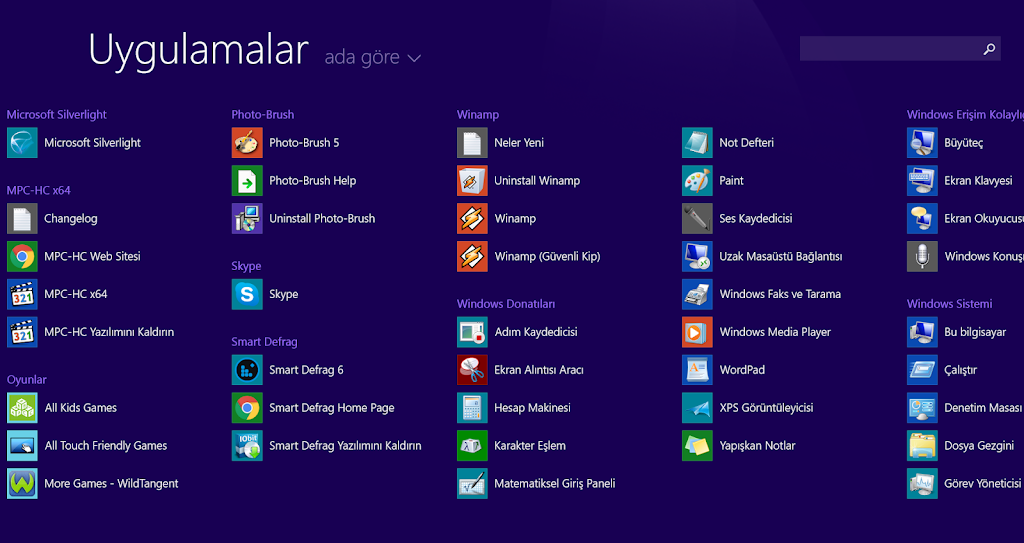This screenshot has width=1024, height=543.
Task: Select the Windows Erişim Kolaylığı group header
Action: pos(965,114)
